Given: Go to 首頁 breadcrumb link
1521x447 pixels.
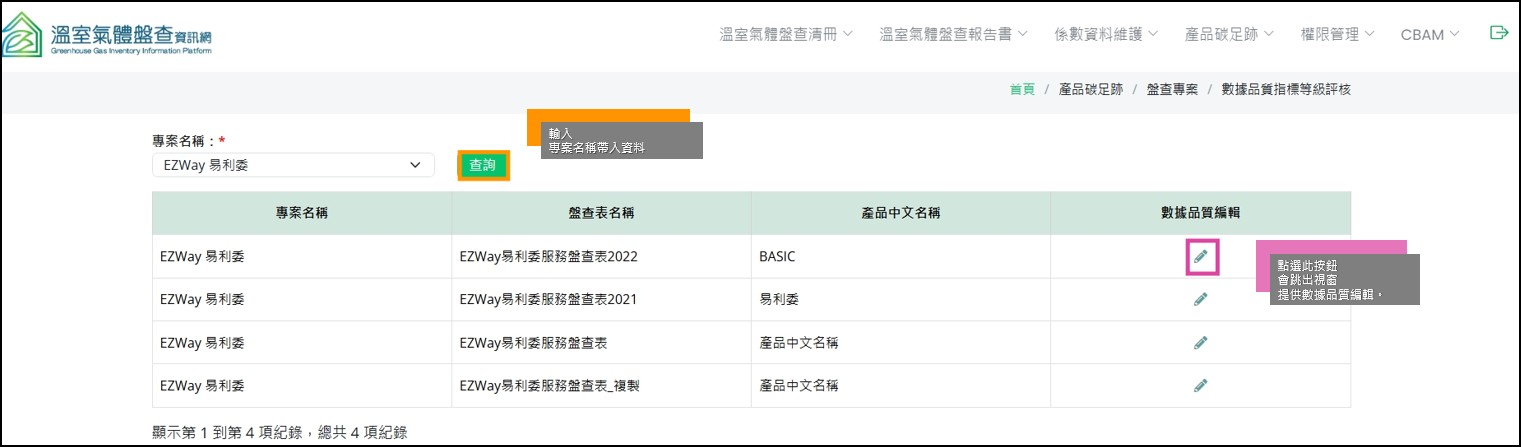Looking at the screenshot, I should tap(1021, 89).
